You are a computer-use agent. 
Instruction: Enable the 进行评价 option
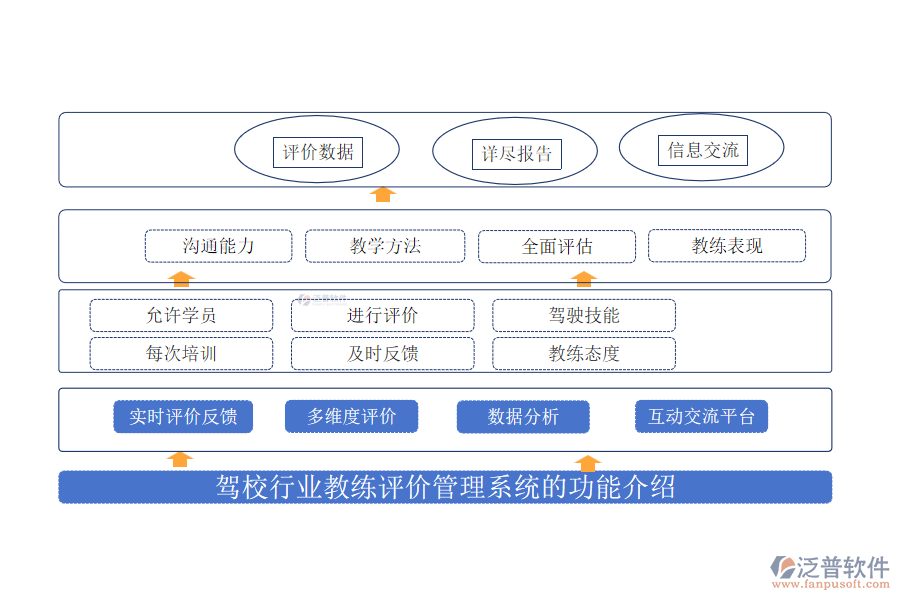[x=383, y=315]
